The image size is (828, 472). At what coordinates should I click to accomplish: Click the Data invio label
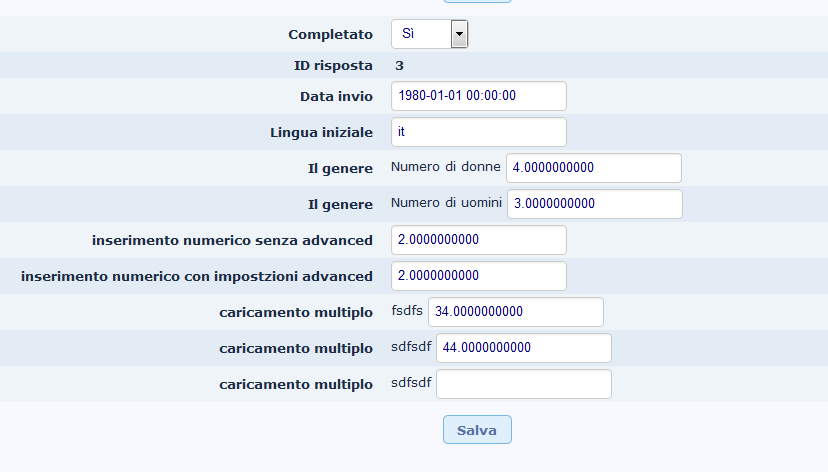[336, 96]
